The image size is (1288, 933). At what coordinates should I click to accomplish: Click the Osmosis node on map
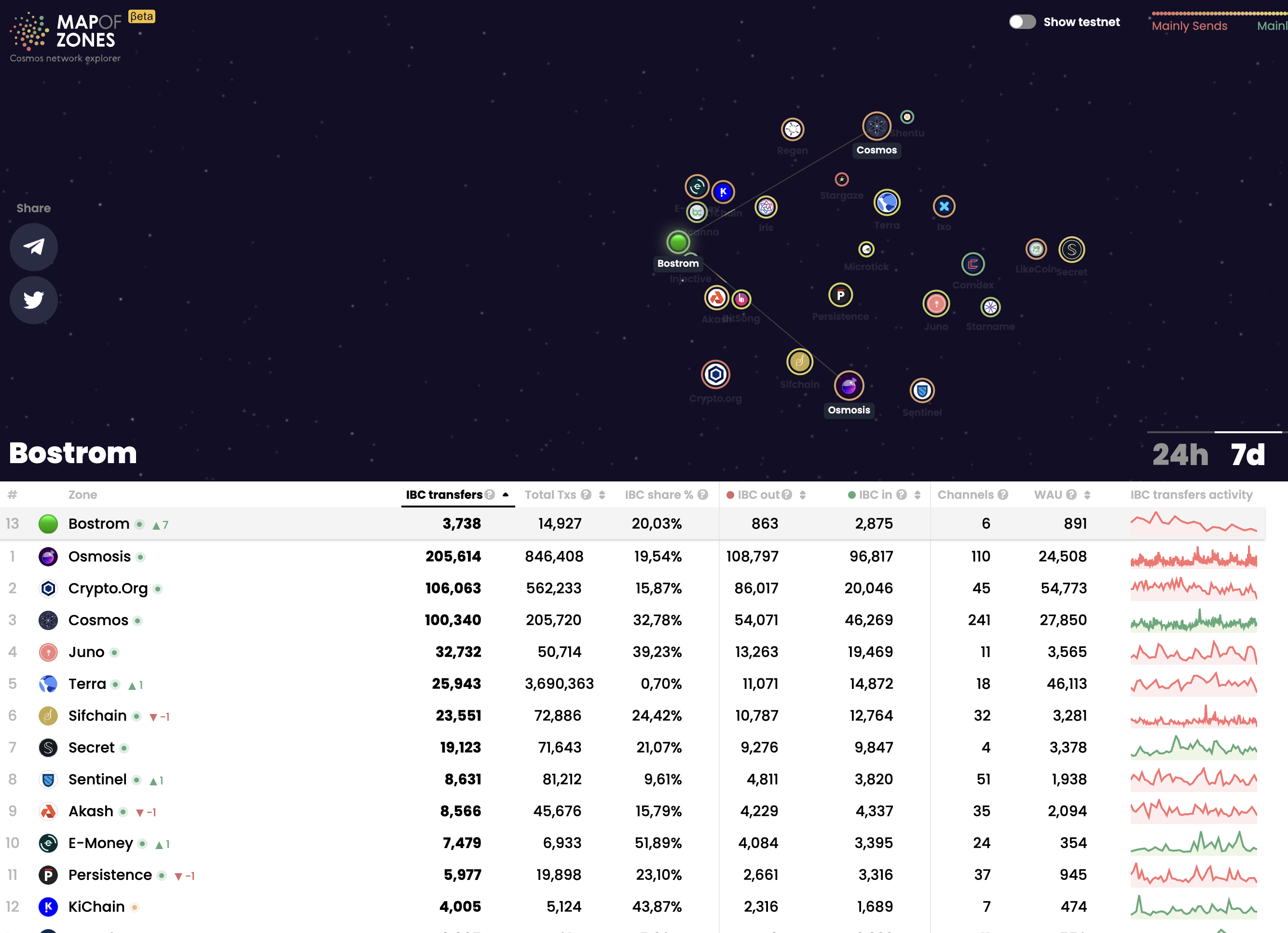tap(849, 386)
